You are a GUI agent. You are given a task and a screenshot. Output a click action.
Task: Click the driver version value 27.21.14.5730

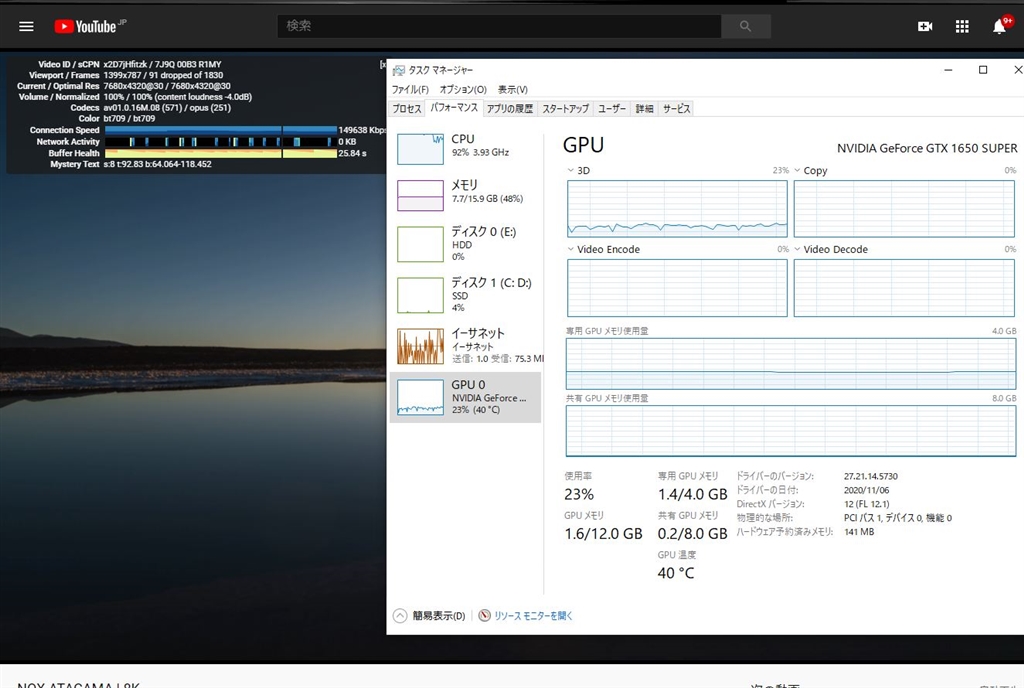[871, 477]
